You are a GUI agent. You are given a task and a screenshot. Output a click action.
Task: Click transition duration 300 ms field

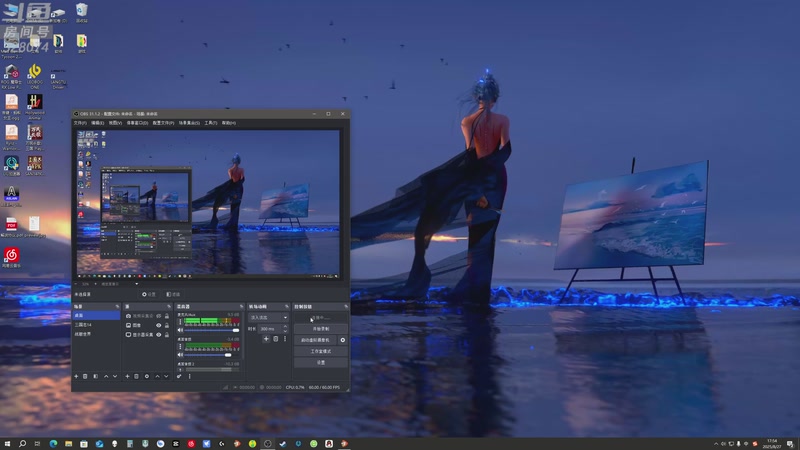pyautogui.click(x=271, y=329)
